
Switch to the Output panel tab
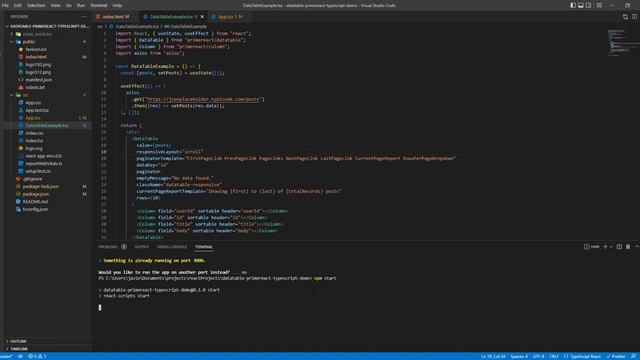click(x=142, y=247)
